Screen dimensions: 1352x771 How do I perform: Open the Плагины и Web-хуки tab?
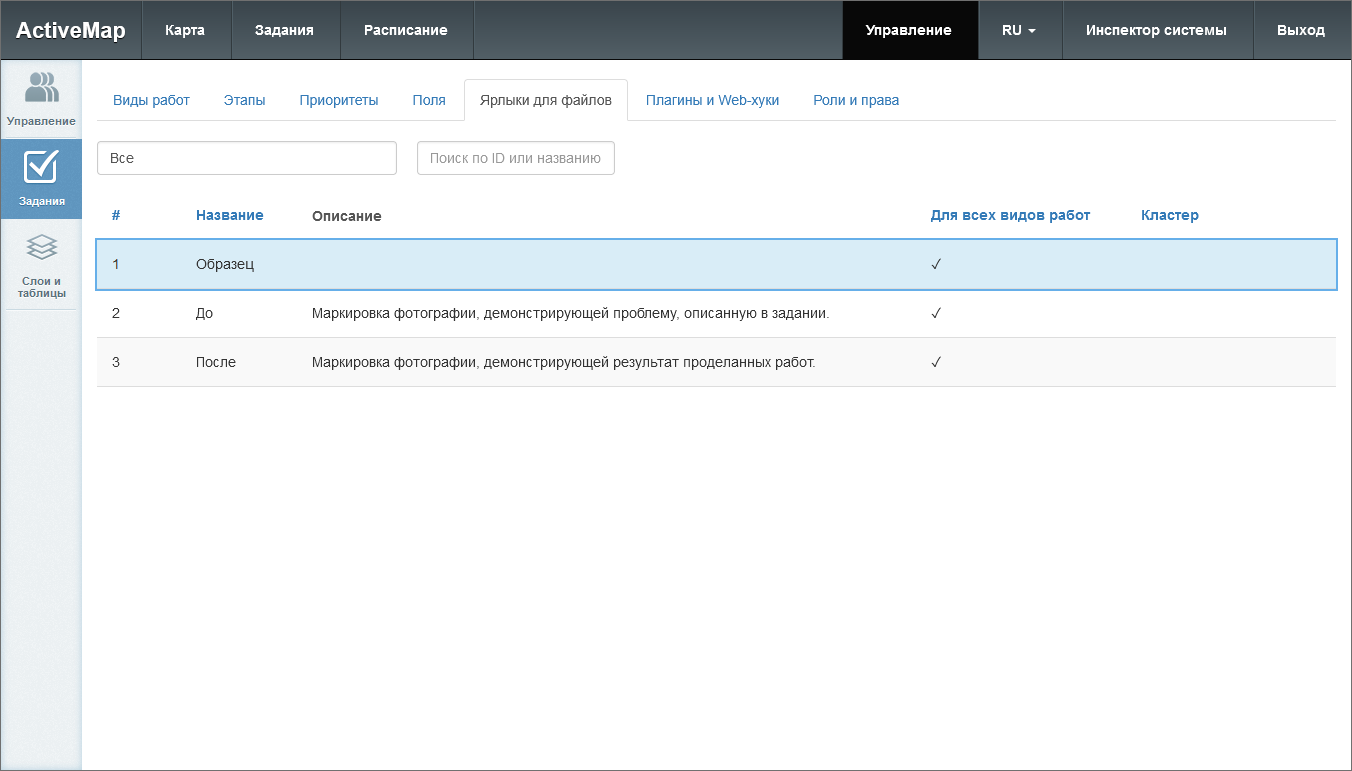pos(712,100)
